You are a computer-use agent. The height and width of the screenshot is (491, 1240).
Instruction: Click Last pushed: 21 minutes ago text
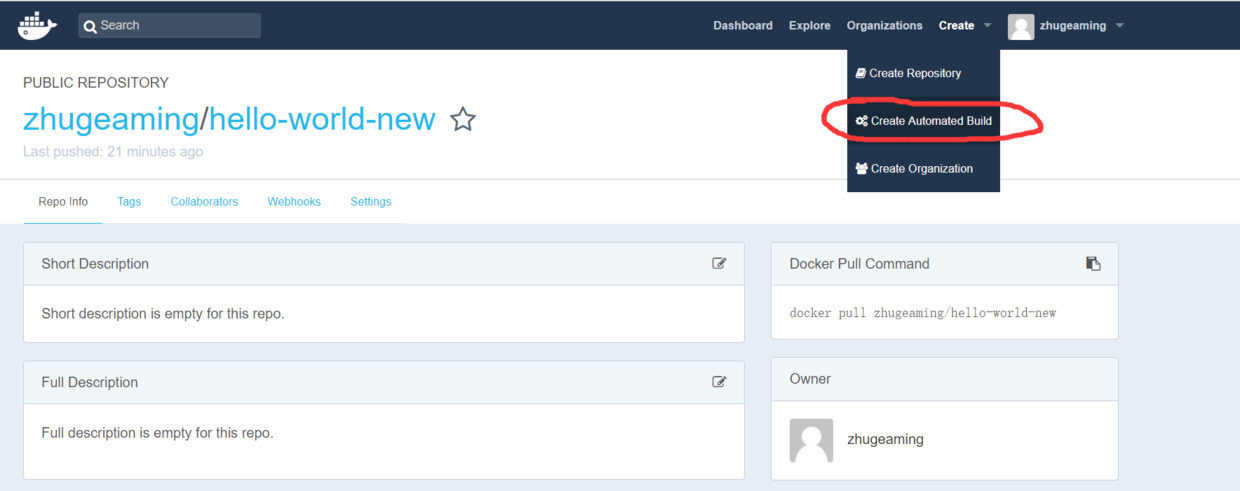[x=113, y=152]
